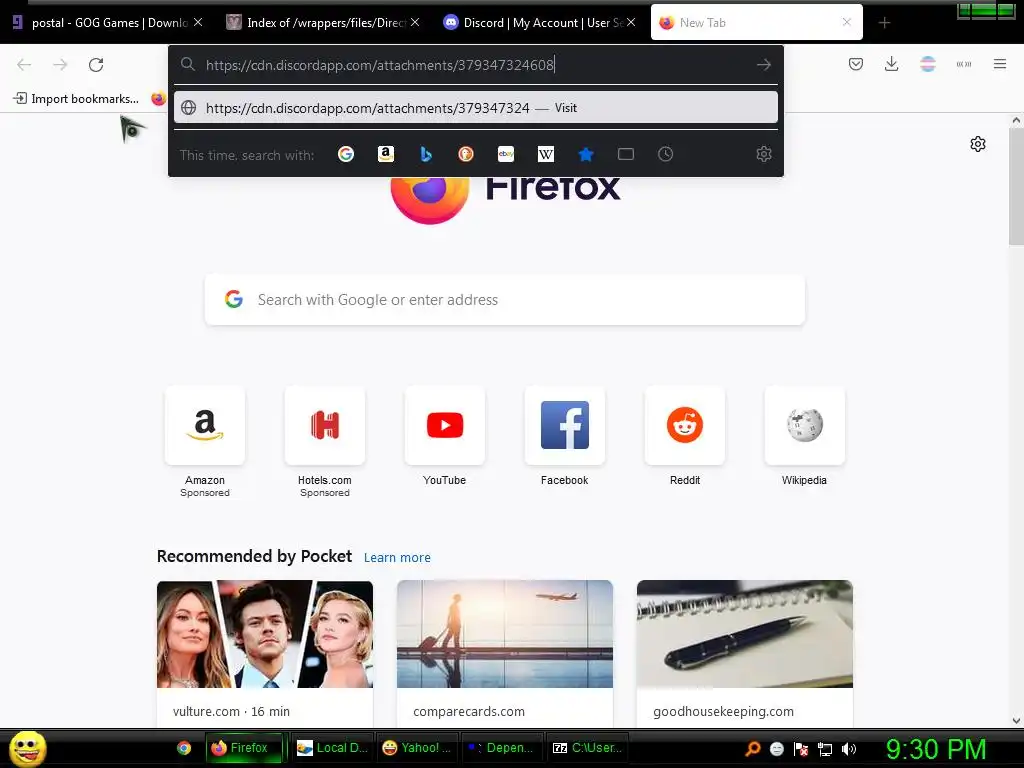Click Import bookmarks toolbar button
The width and height of the screenshot is (1024, 768).
pyautogui.click(x=76, y=99)
